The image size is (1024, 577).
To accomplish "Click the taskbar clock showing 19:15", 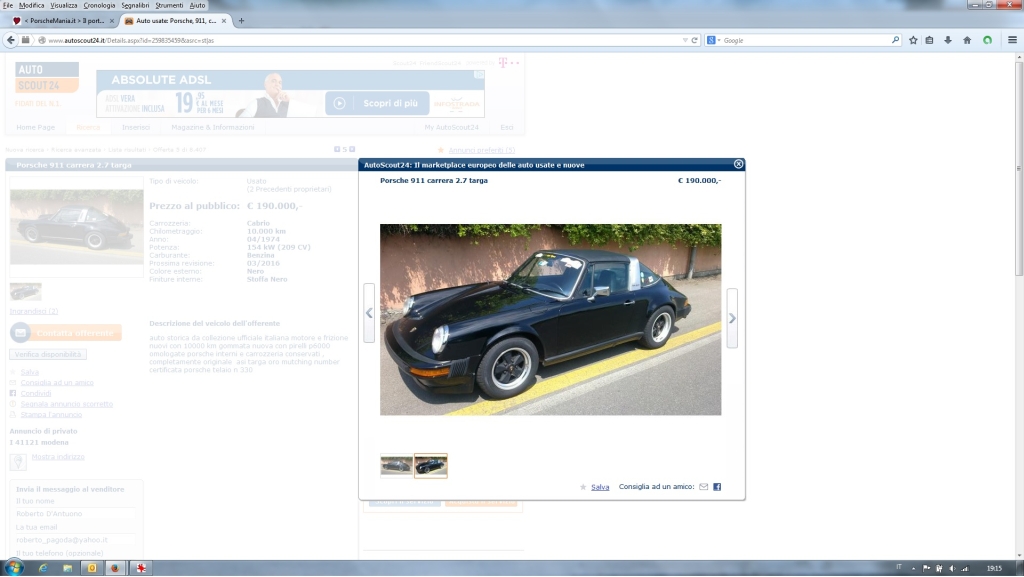I will click(994, 568).
